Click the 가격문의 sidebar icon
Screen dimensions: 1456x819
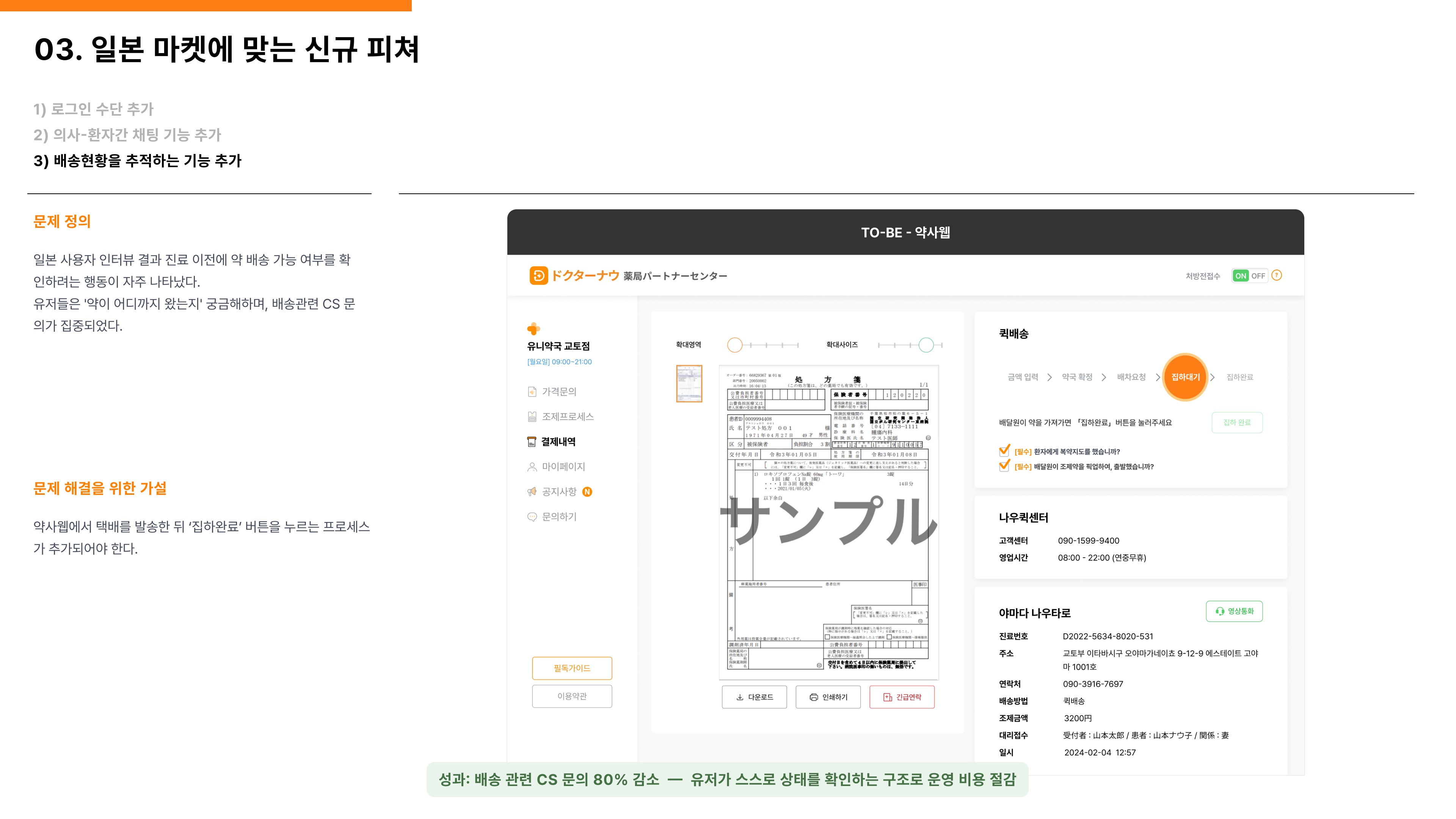click(532, 392)
